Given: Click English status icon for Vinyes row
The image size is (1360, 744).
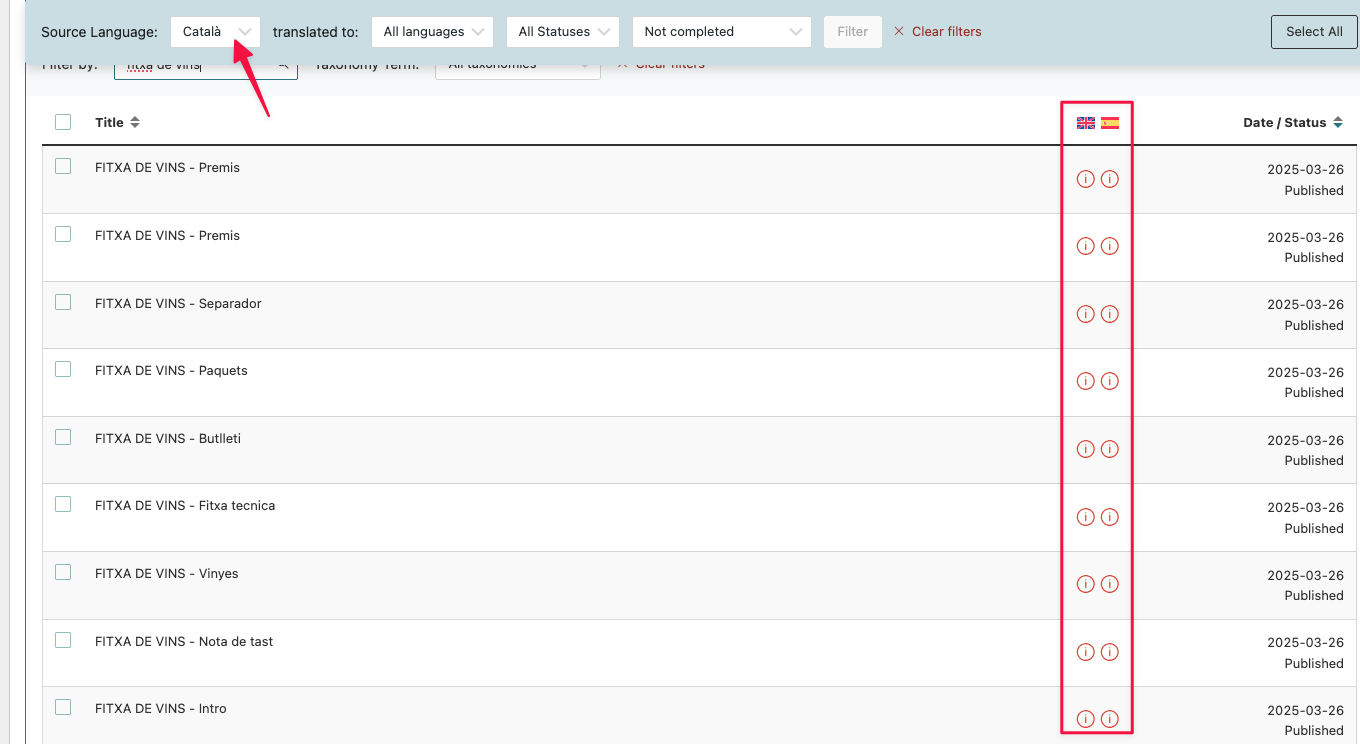Looking at the screenshot, I should pyautogui.click(x=1085, y=584).
